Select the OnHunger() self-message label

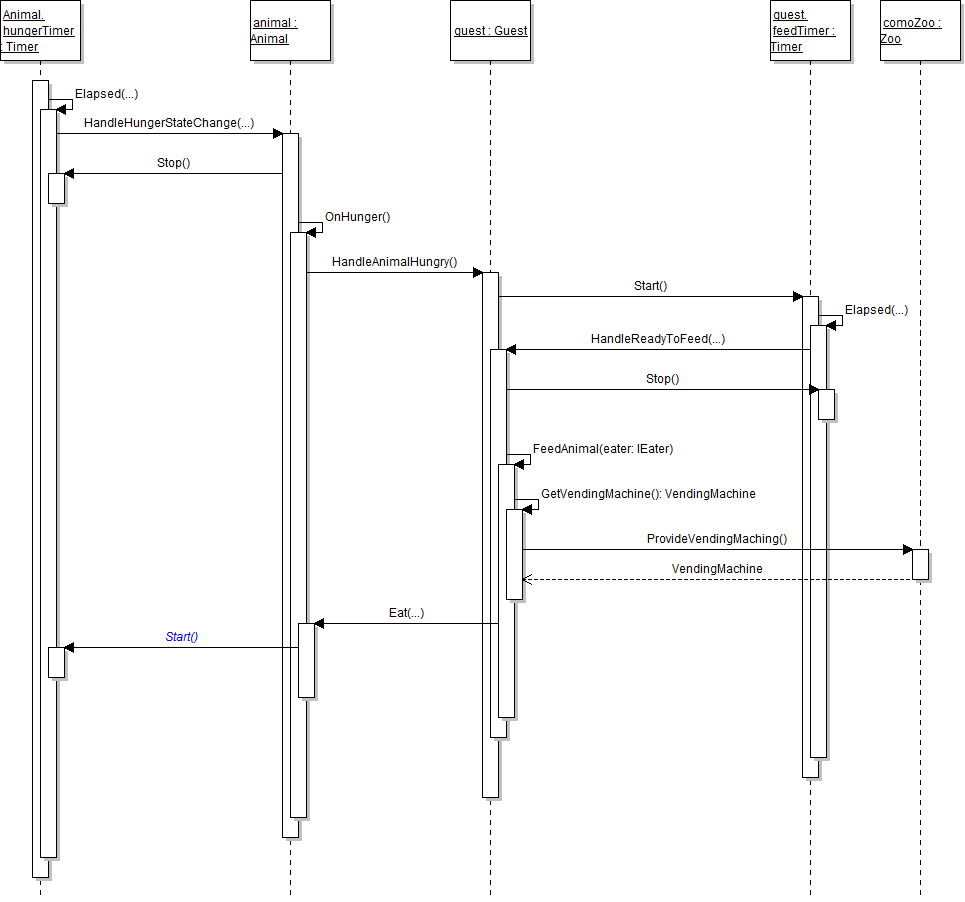pos(357,217)
